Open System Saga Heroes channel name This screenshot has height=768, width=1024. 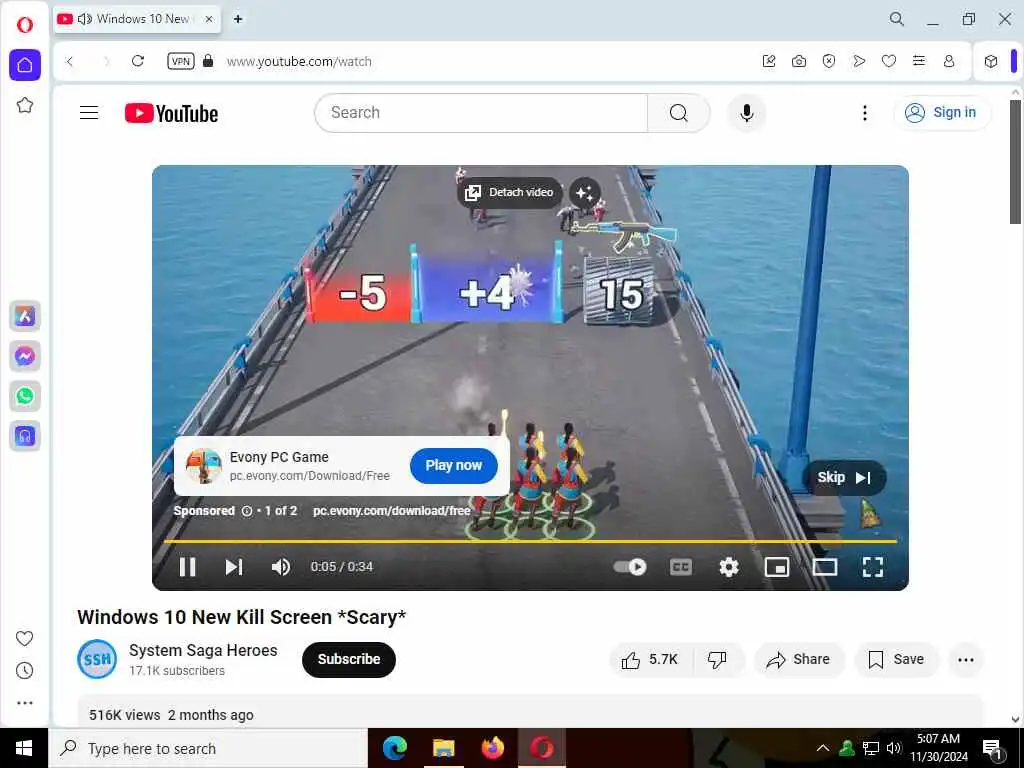click(x=203, y=650)
